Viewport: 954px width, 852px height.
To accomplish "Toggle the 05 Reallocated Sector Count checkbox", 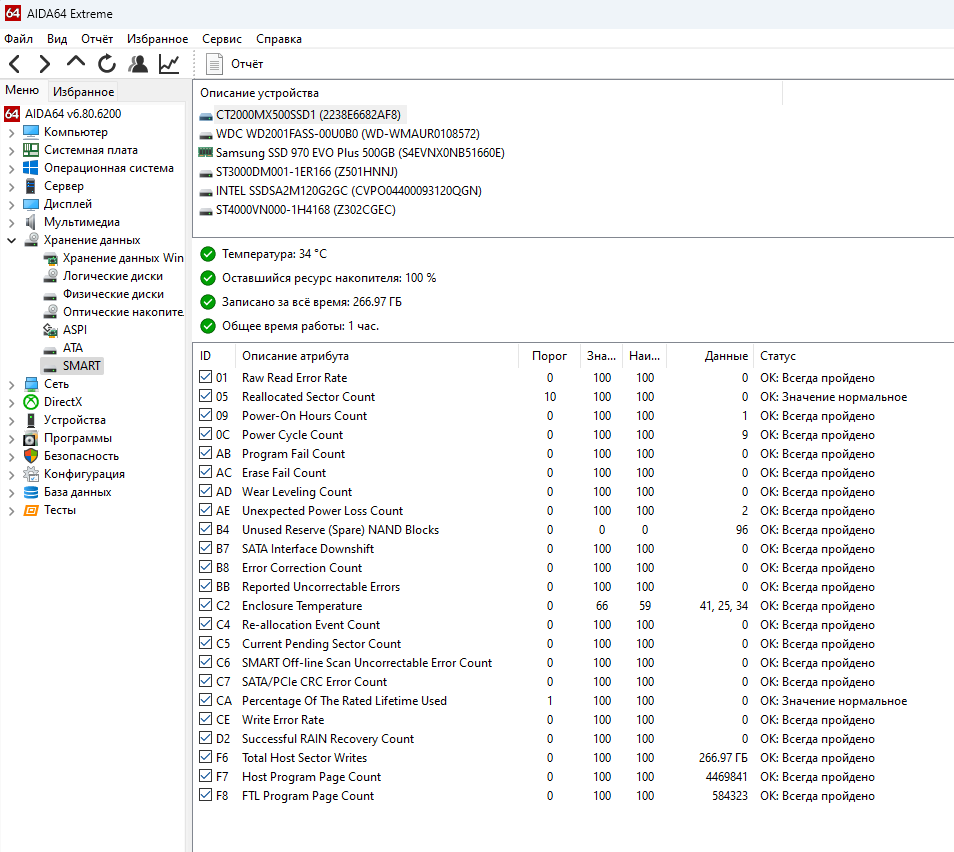I will coord(206,396).
